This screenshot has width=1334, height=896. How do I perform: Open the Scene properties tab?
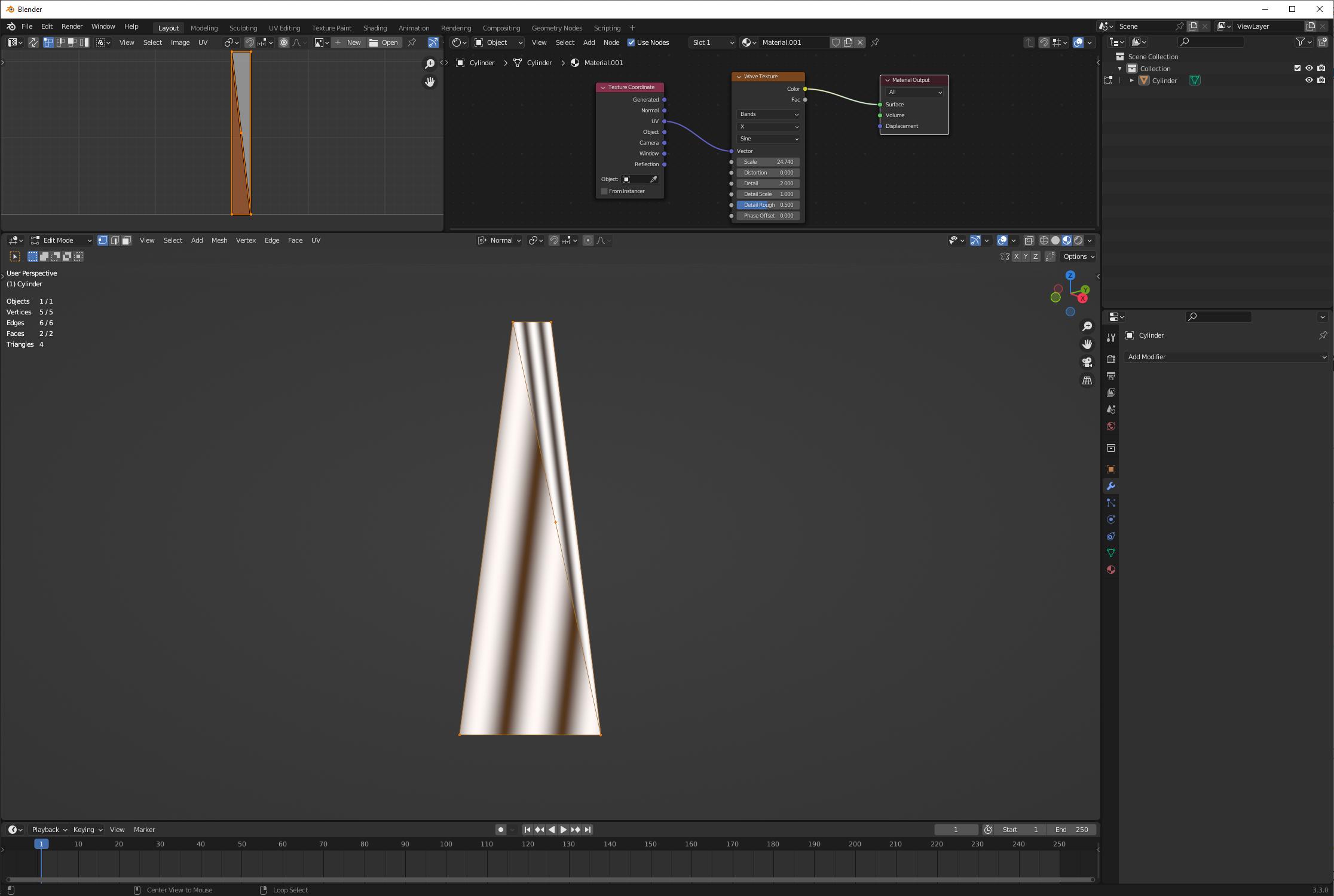pyautogui.click(x=1111, y=409)
